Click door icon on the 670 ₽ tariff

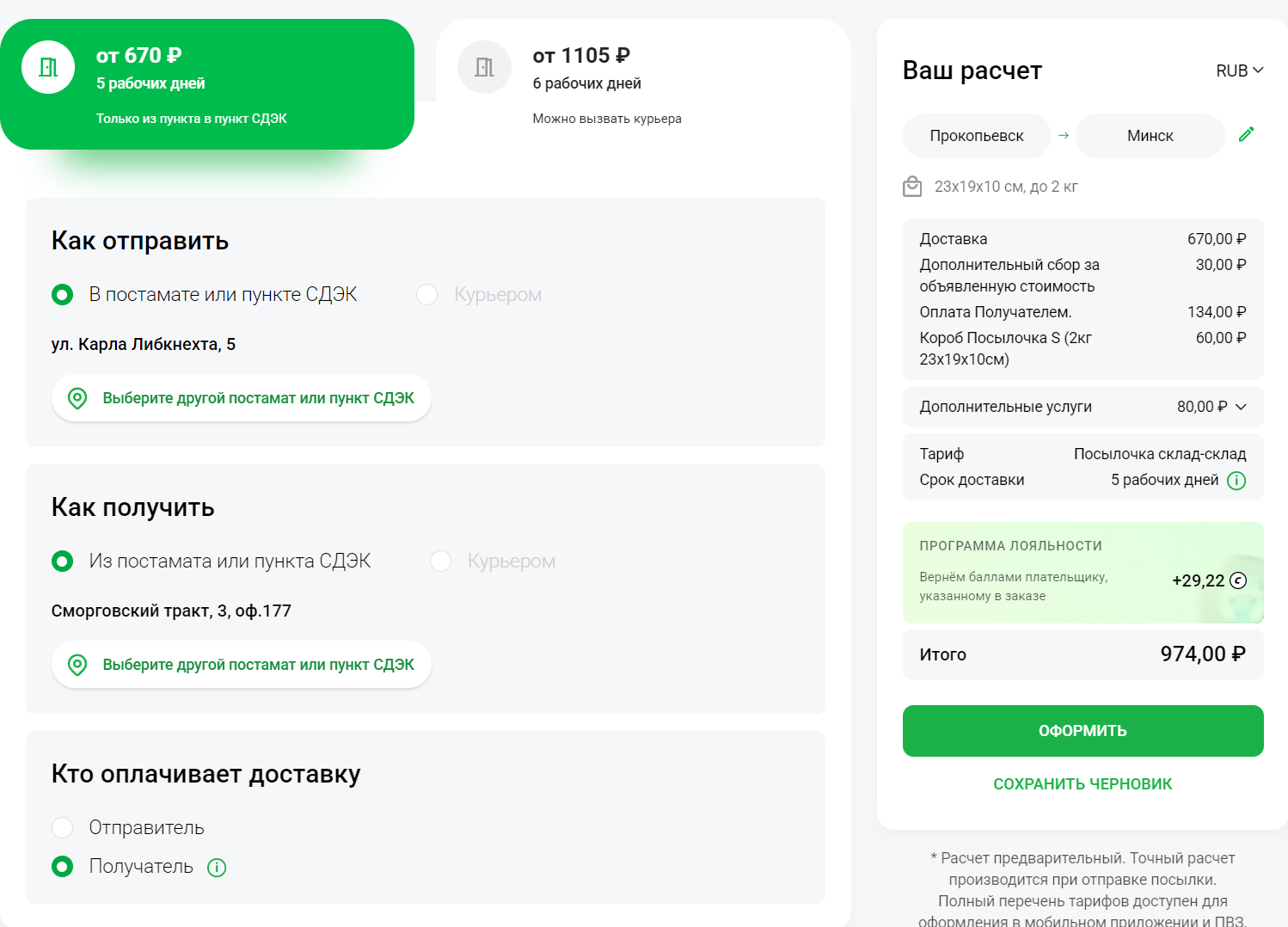48,67
